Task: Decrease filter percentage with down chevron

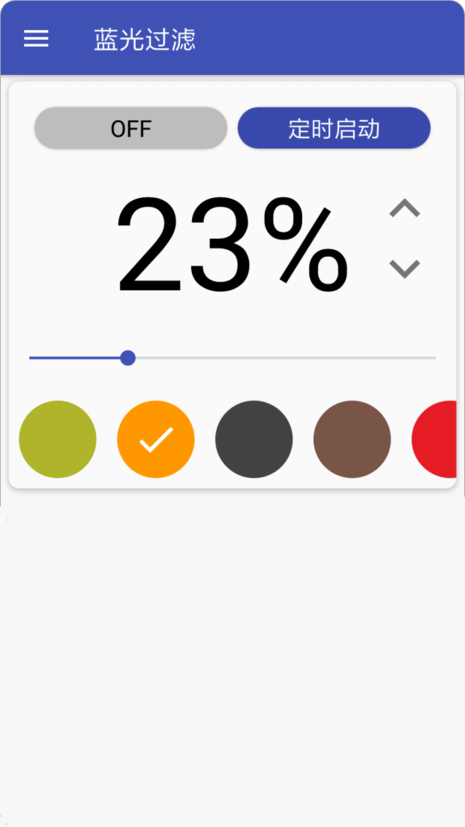Action: click(x=404, y=268)
